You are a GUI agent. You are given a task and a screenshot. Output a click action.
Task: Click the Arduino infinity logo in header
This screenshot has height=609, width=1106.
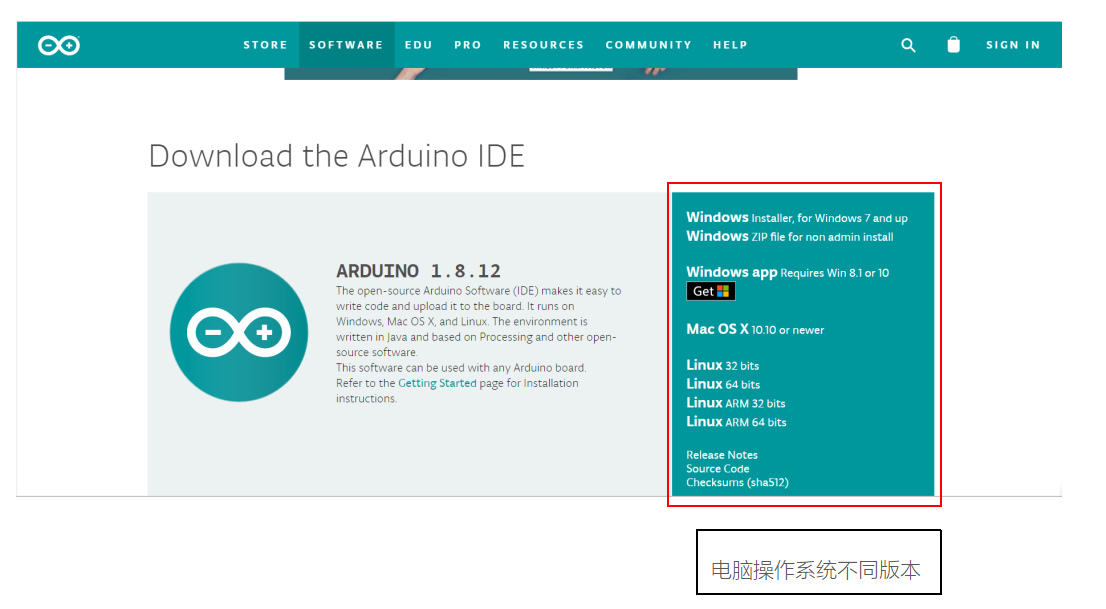click(x=59, y=45)
